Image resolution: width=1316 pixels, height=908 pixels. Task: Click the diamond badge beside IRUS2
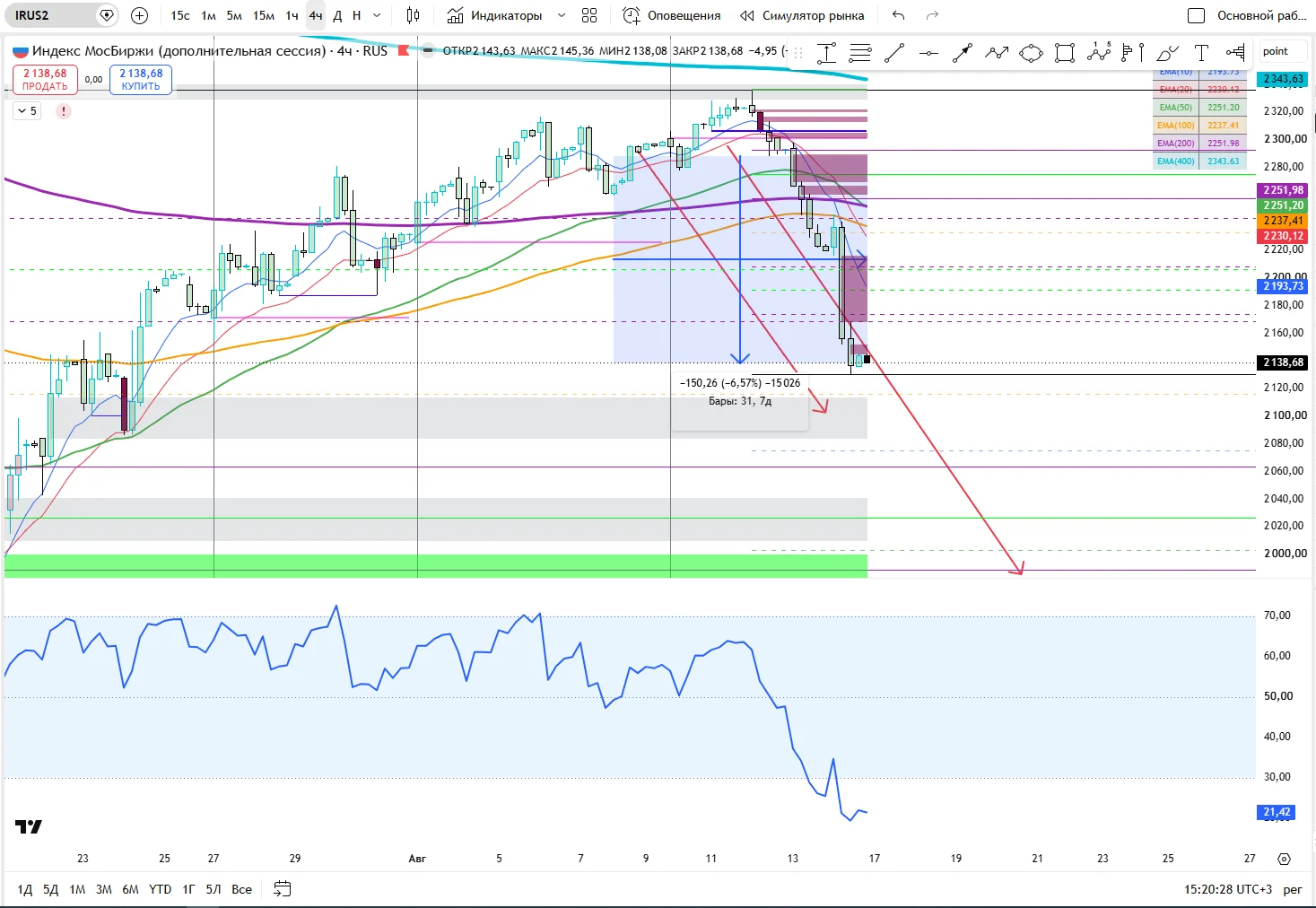point(107,15)
